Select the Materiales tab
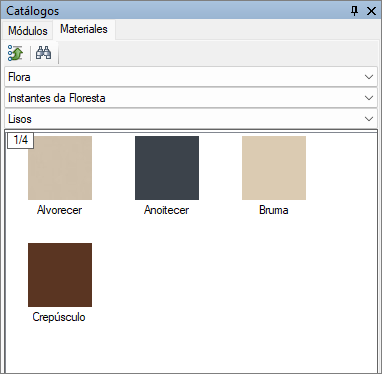Screen dimensions: 382x374 (84, 29)
